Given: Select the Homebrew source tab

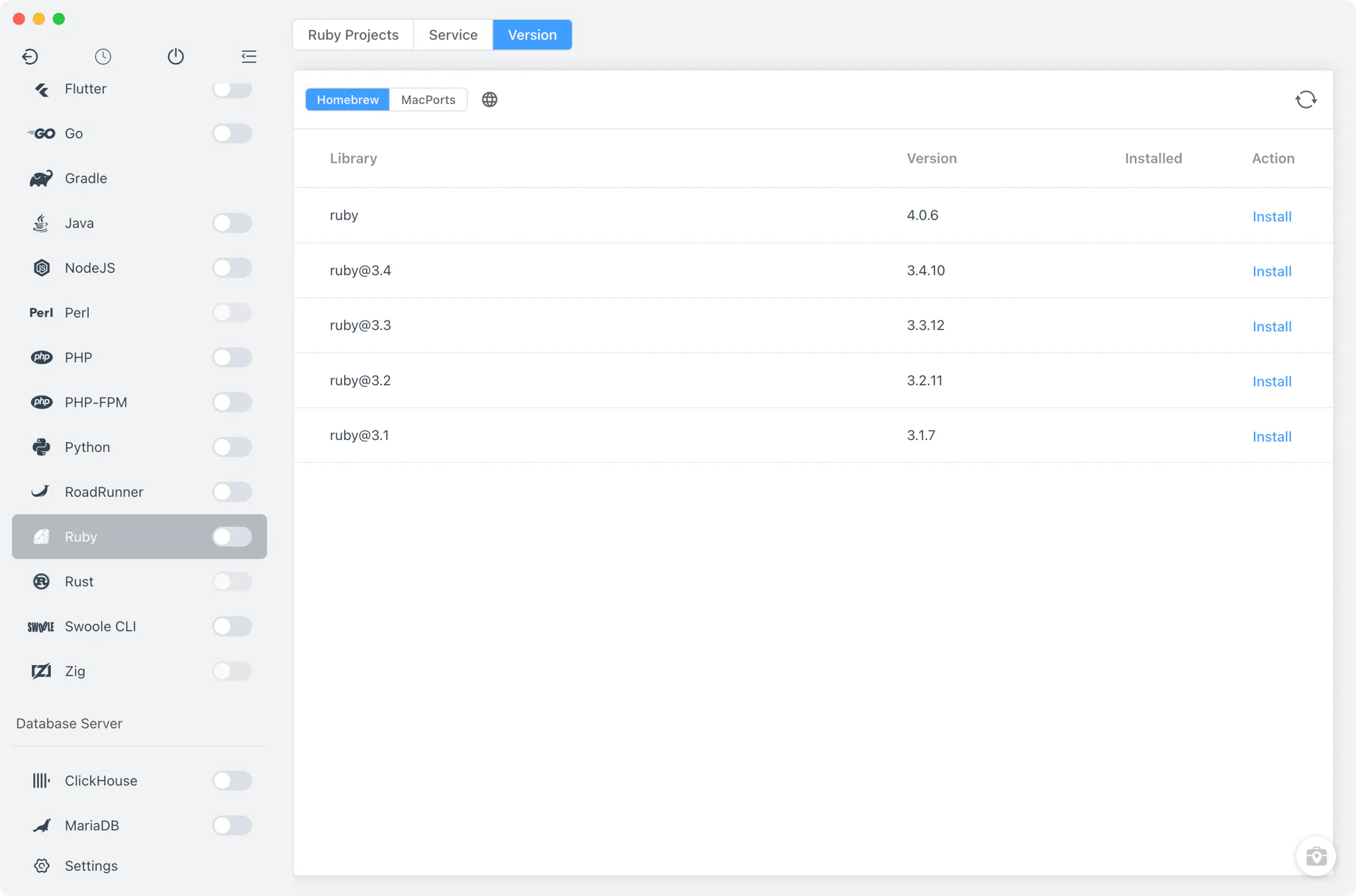Looking at the screenshot, I should click(348, 99).
